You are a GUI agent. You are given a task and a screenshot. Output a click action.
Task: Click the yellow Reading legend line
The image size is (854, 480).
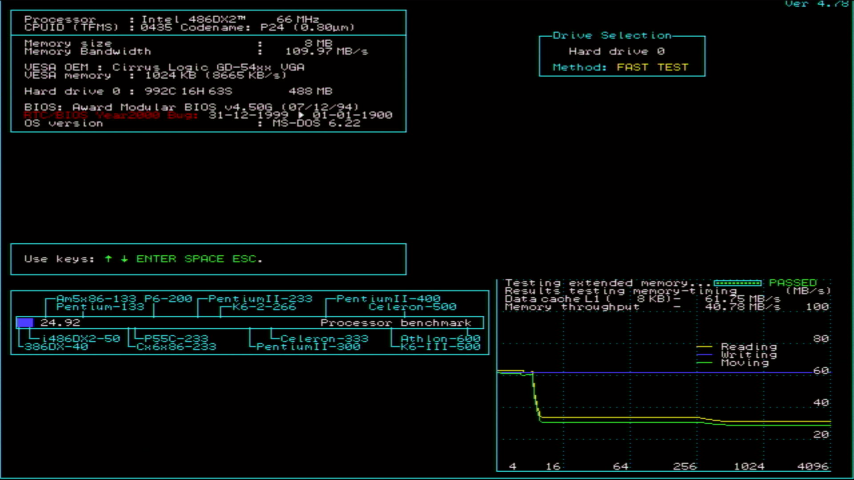707,347
